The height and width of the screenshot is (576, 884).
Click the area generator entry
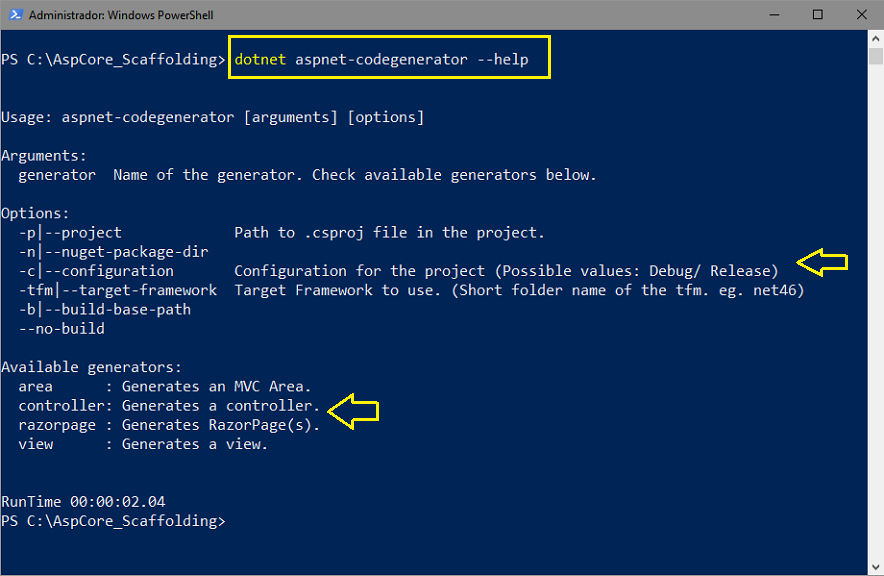coord(165,387)
